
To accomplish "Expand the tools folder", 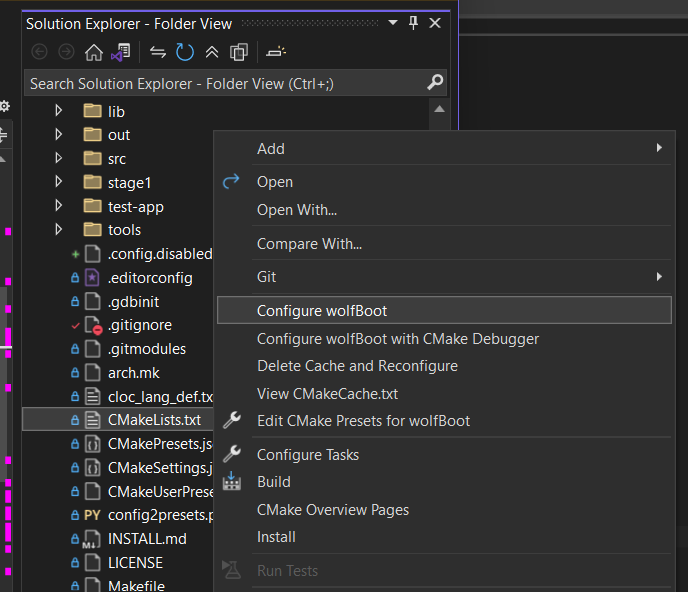I will click(58, 230).
